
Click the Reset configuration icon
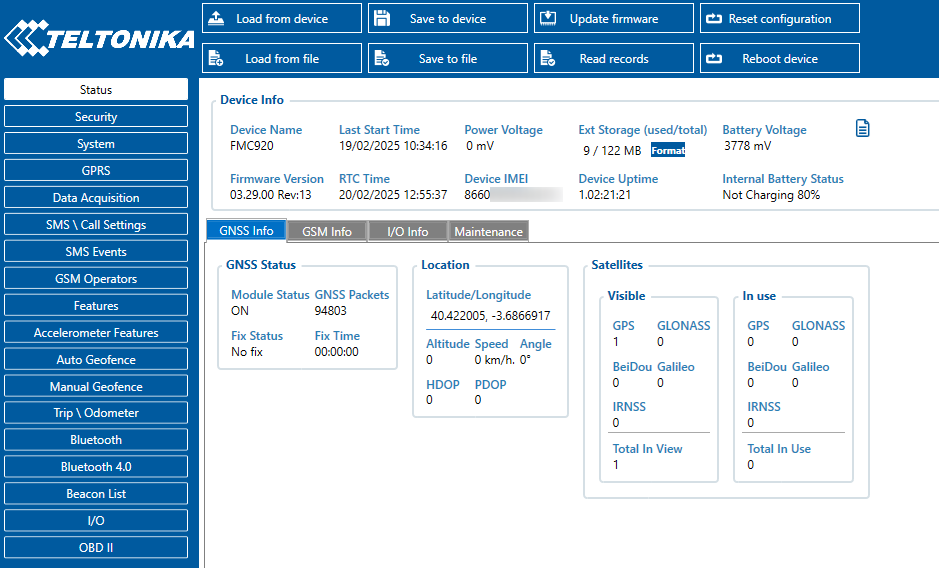coord(714,19)
